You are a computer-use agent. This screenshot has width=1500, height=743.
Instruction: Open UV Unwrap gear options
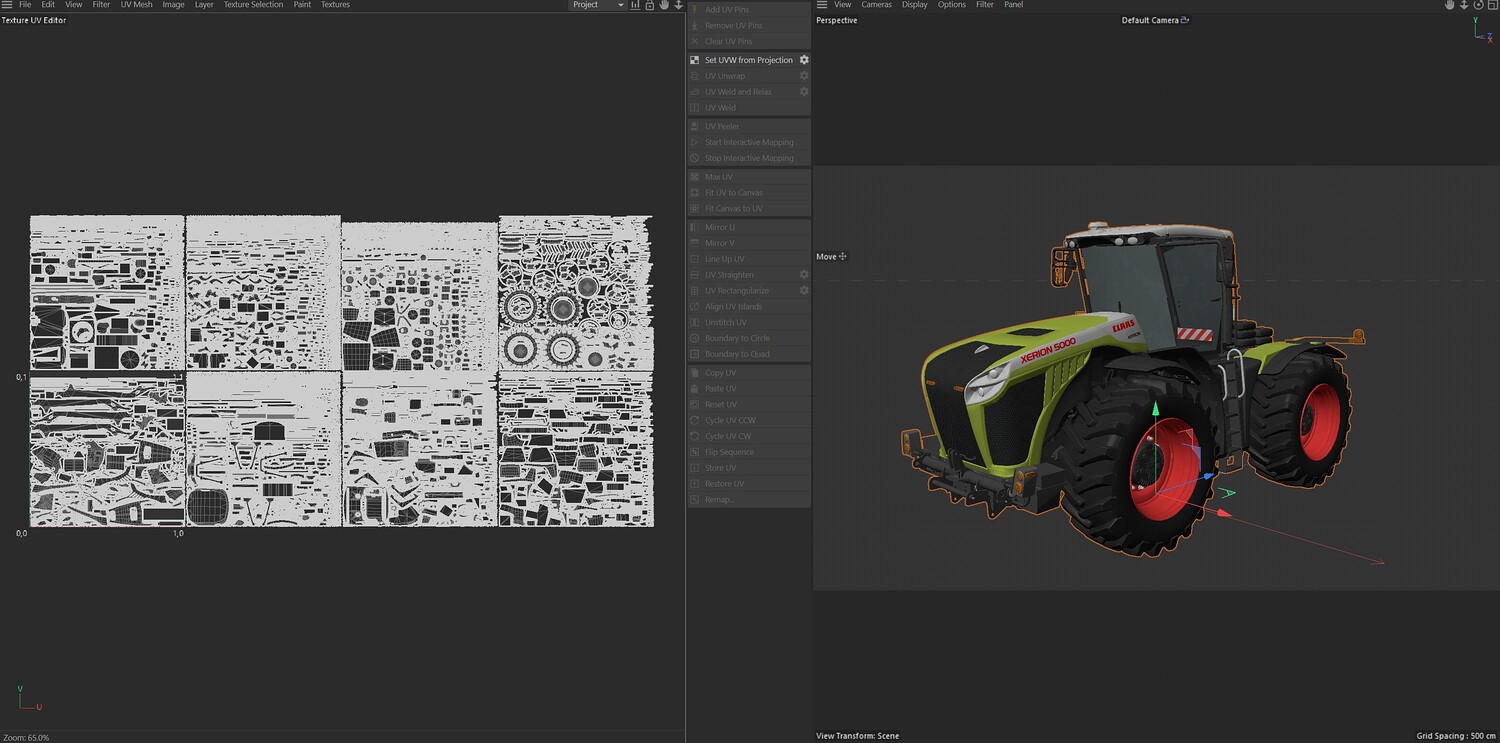click(x=804, y=76)
